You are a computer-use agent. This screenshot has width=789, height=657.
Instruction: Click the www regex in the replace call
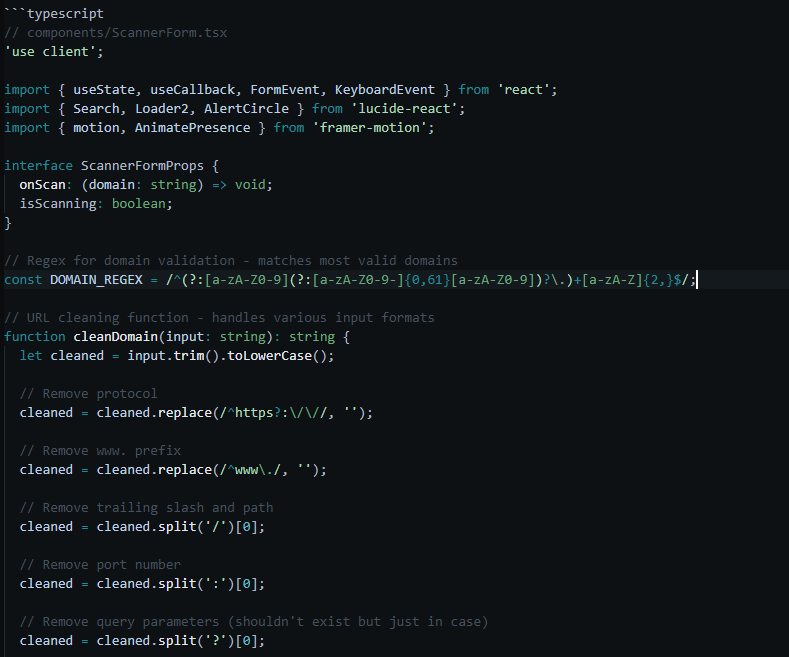(x=250, y=470)
